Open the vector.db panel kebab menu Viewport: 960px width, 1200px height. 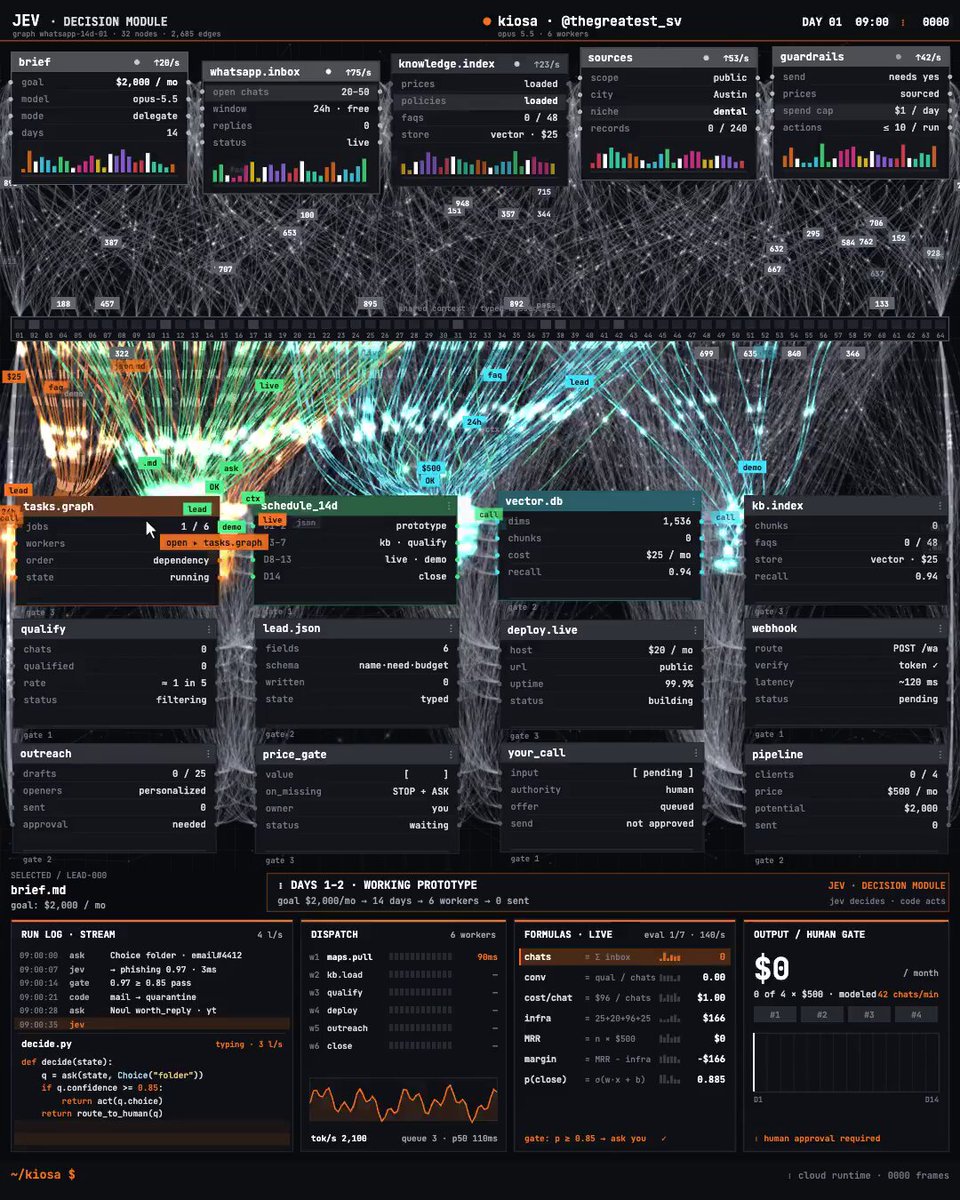point(693,501)
